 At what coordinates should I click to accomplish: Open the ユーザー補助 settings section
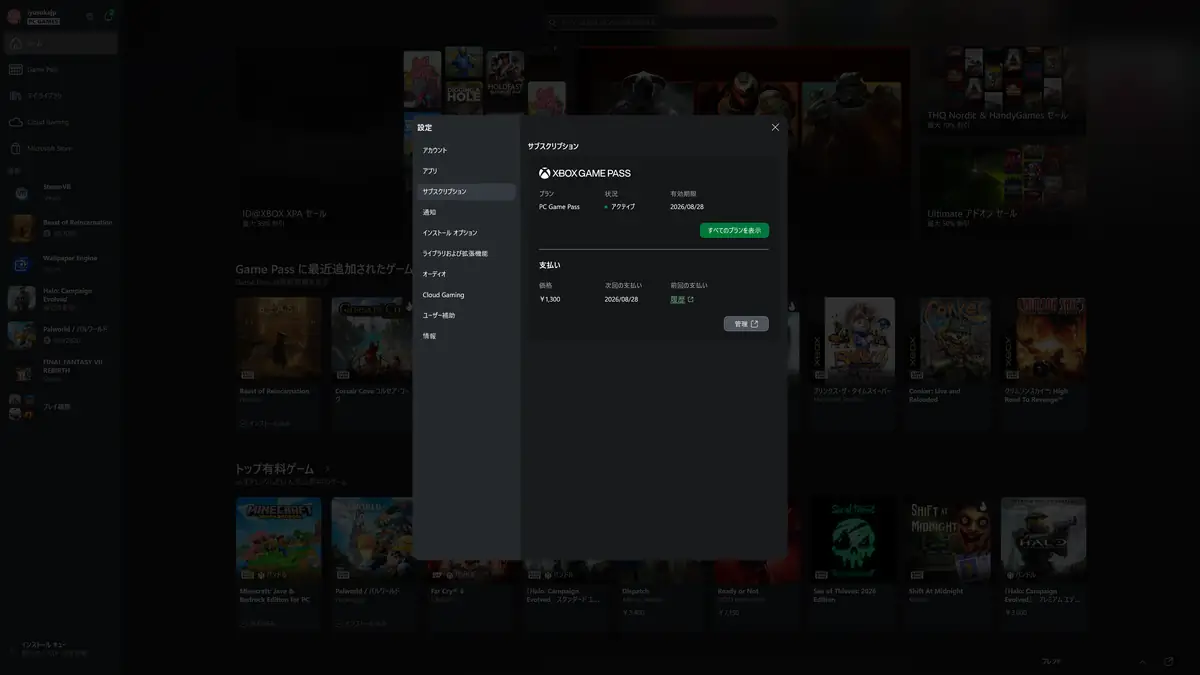[x=466, y=316]
